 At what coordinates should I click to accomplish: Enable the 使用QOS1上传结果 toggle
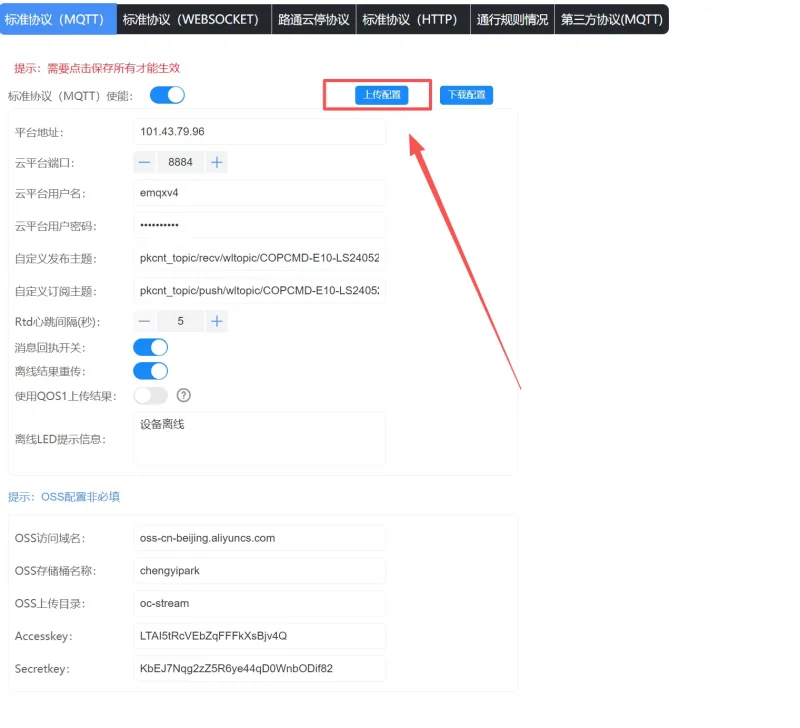tap(150, 396)
